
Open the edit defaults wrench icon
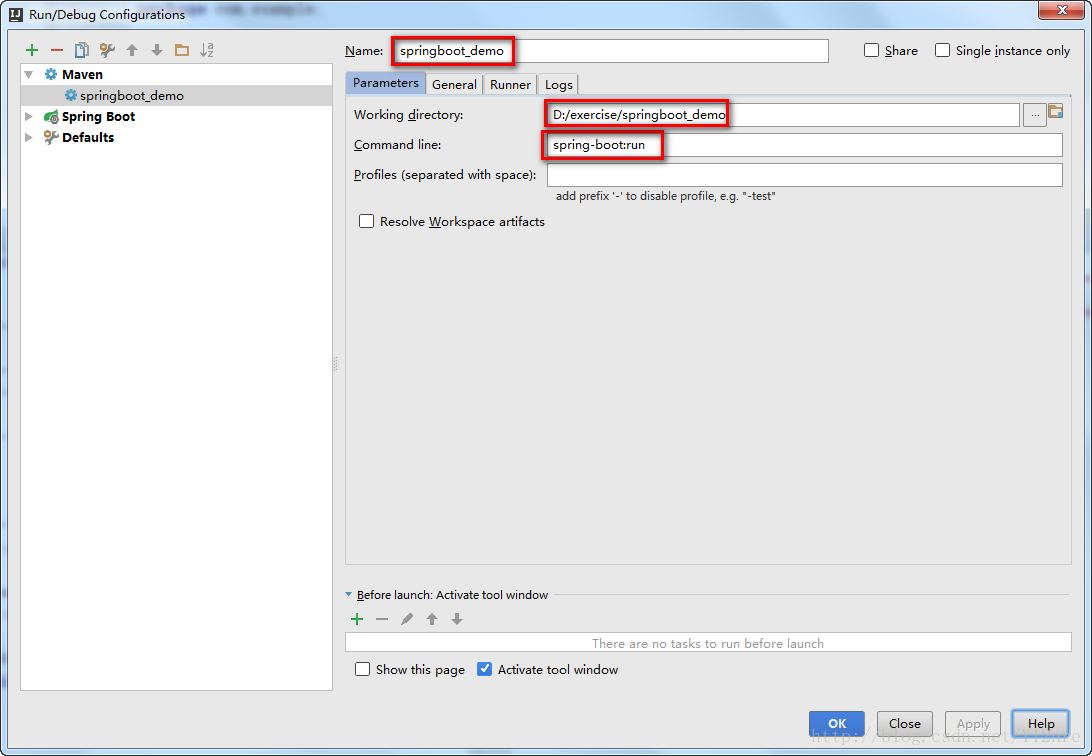(x=107, y=50)
